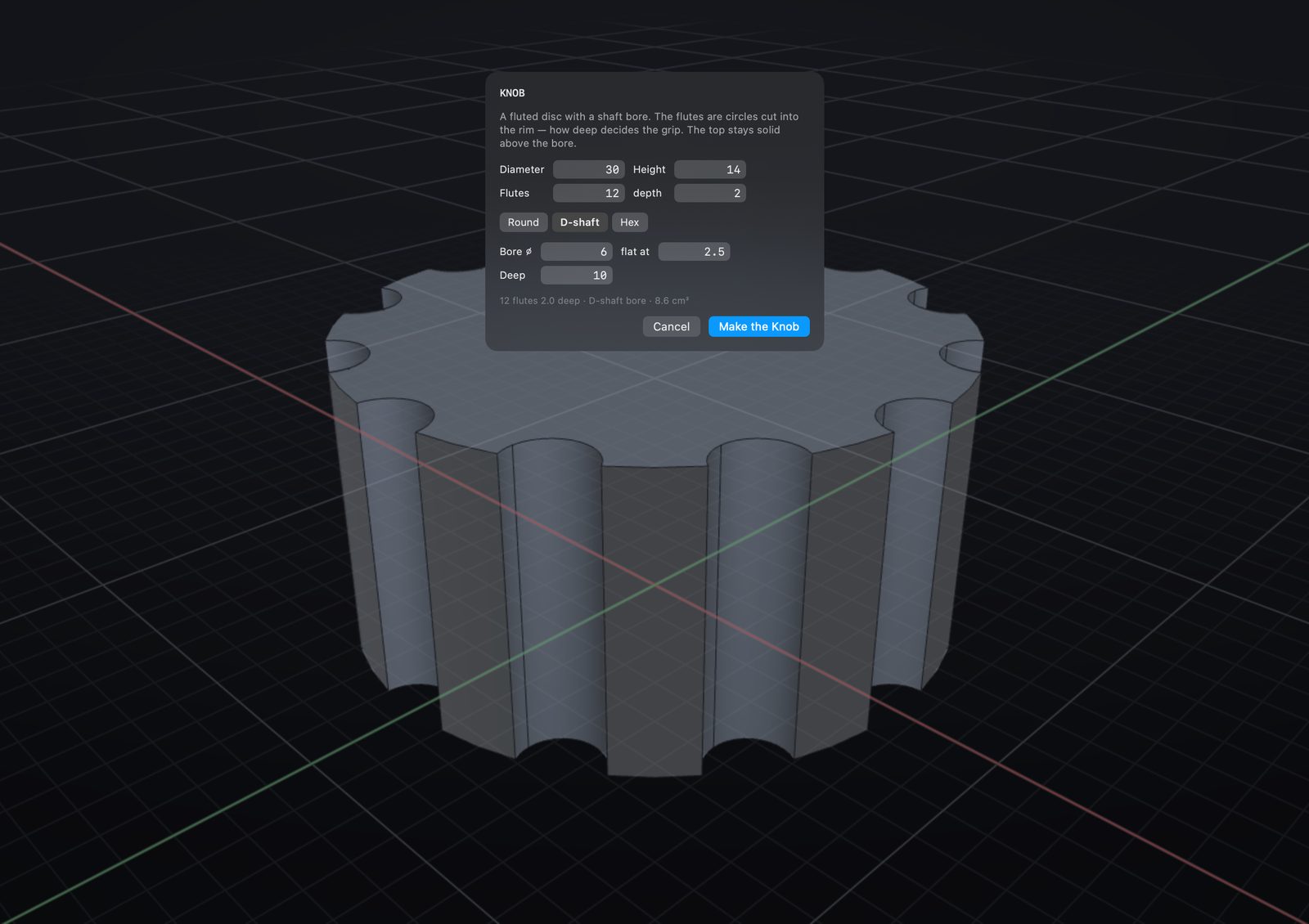This screenshot has width=1309, height=924.
Task: Select the Hex bore type
Action: [x=630, y=222]
